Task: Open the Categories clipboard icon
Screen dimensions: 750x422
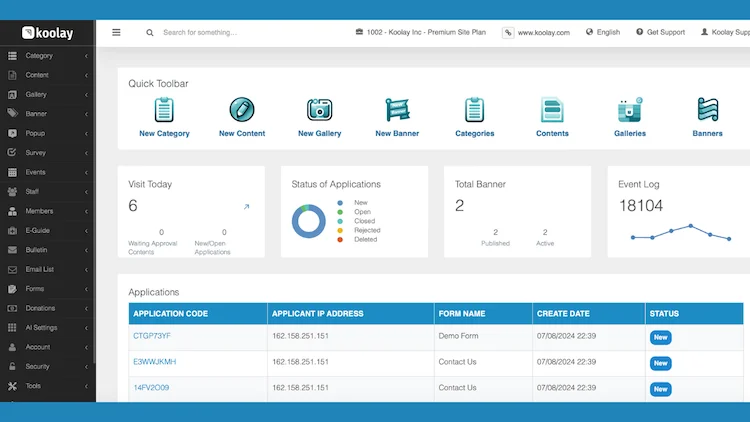Action: click(474, 110)
